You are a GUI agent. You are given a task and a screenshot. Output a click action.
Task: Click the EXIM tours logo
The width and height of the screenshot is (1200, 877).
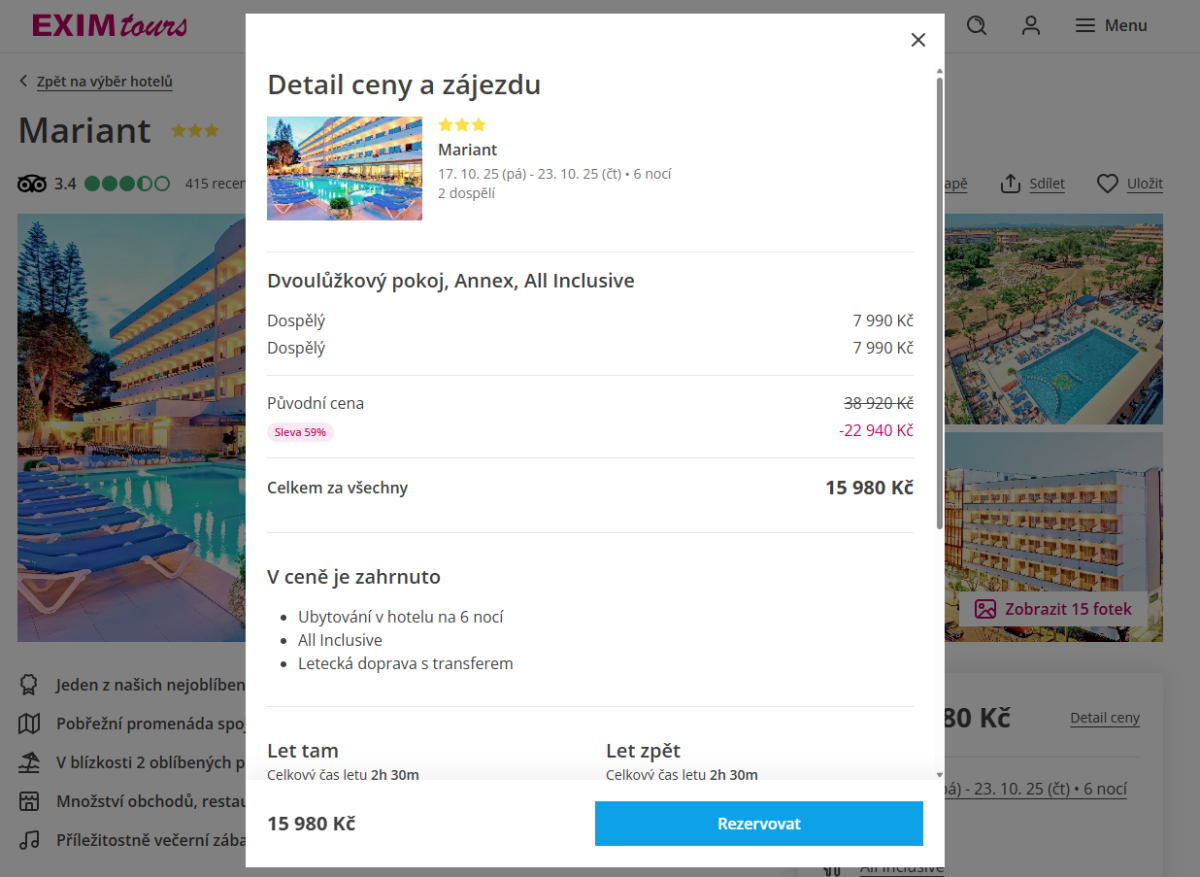[109, 26]
